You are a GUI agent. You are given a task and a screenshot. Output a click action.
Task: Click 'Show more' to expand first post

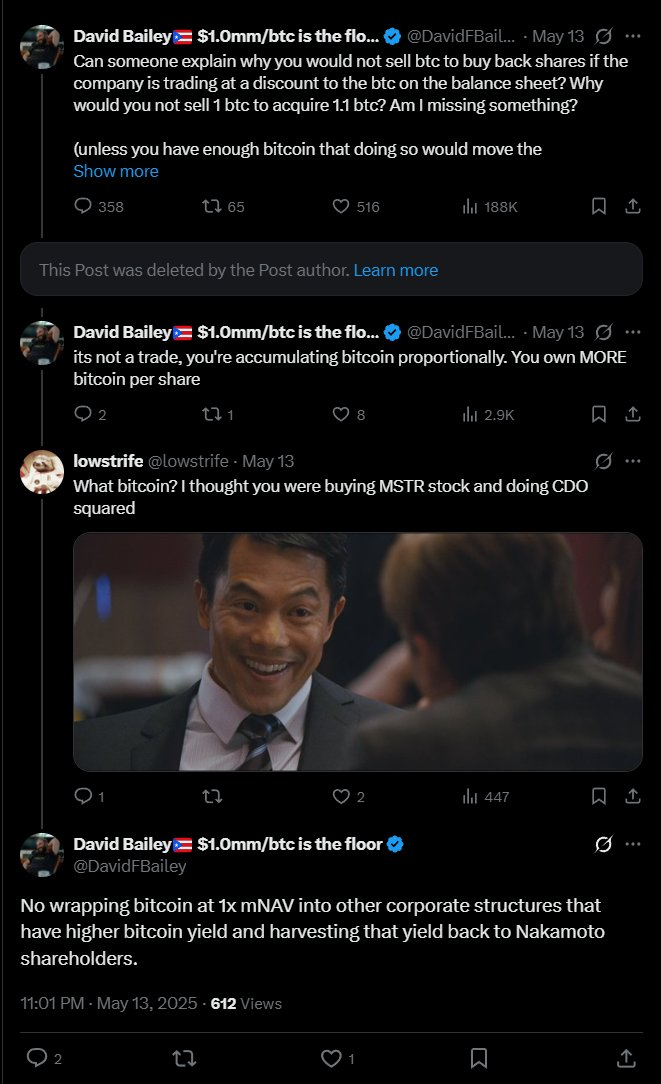(116, 171)
